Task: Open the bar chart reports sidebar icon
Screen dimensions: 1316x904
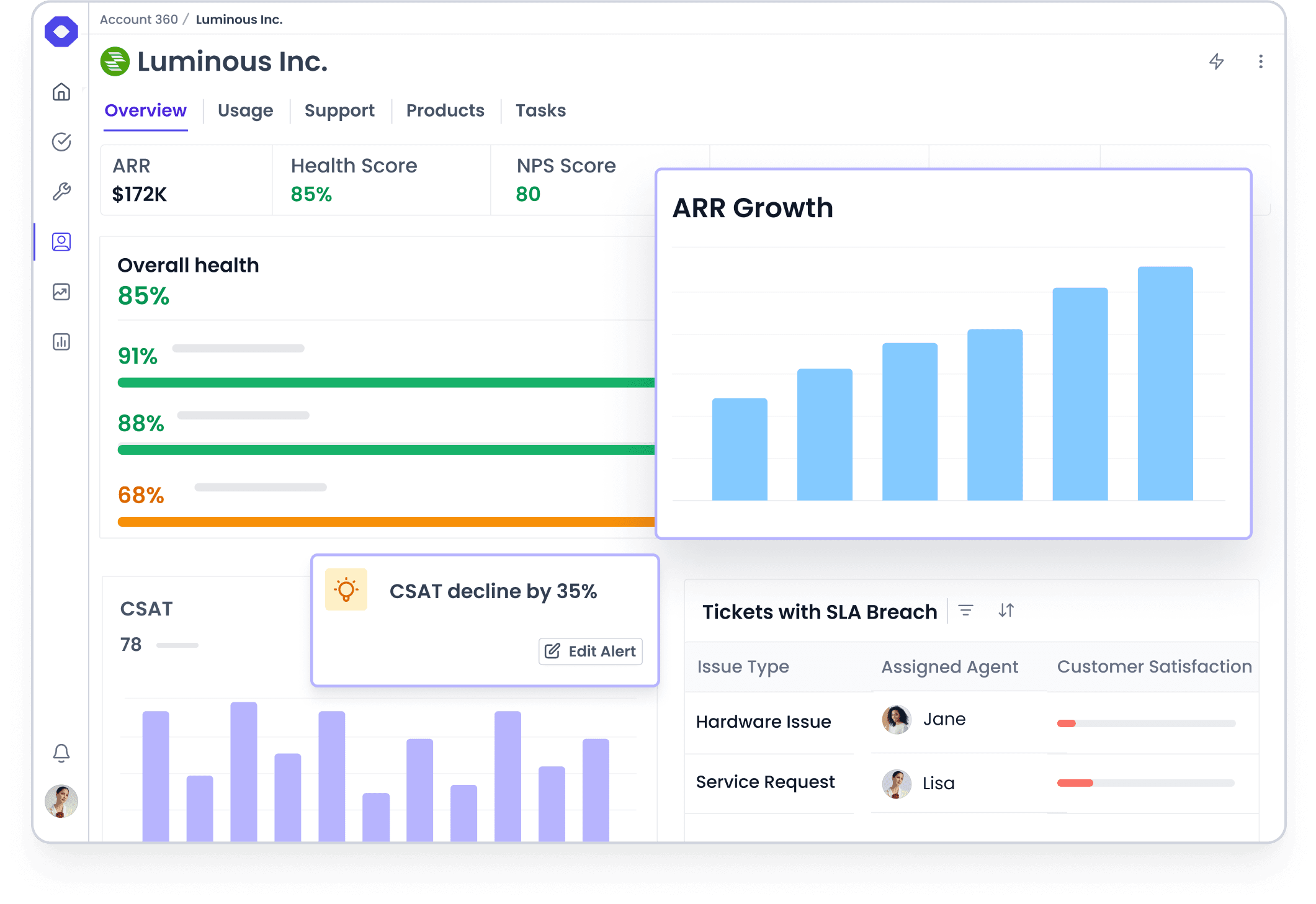Action: 61,342
